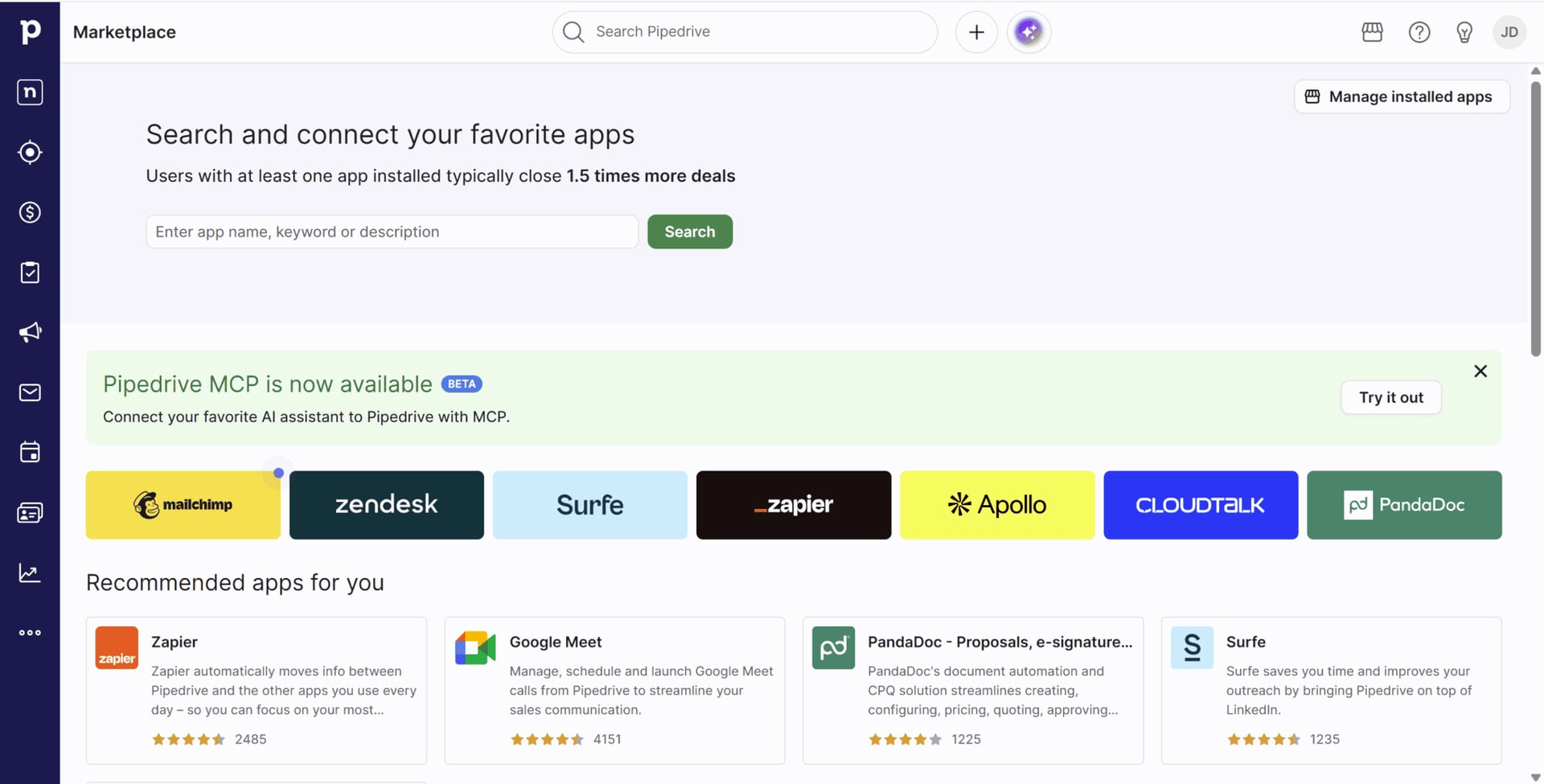Image resolution: width=1544 pixels, height=784 pixels.
Task: Open the black Zapier featured banner
Action: [794, 505]
